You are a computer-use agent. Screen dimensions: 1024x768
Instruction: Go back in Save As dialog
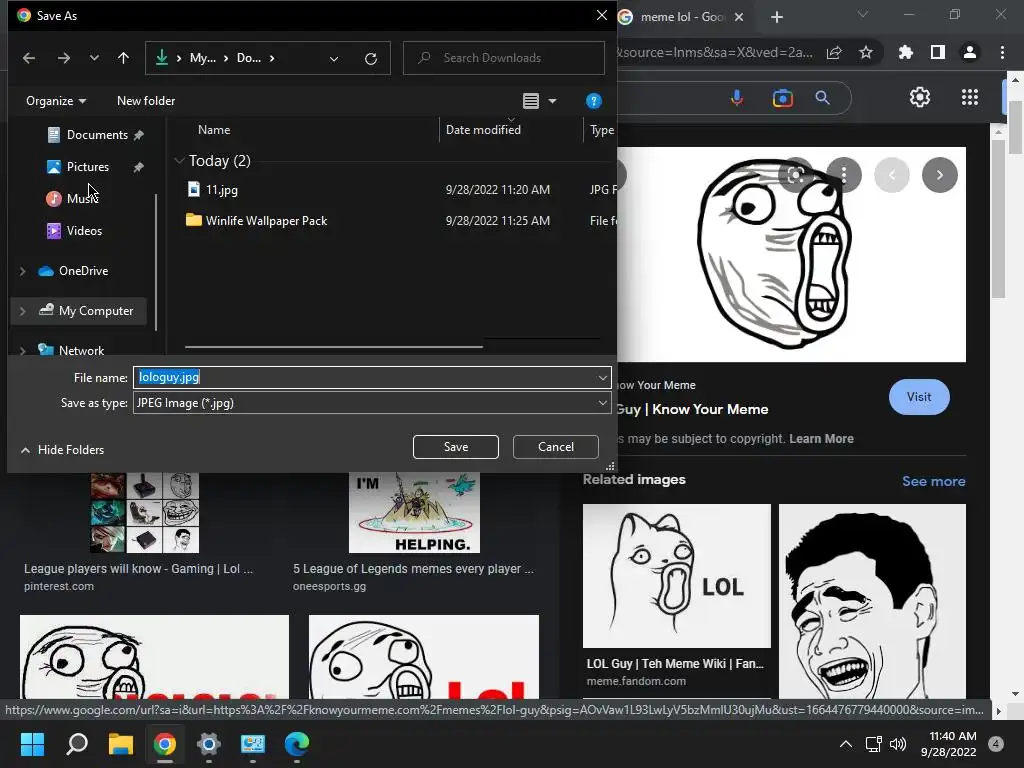(x=29, y=58)
